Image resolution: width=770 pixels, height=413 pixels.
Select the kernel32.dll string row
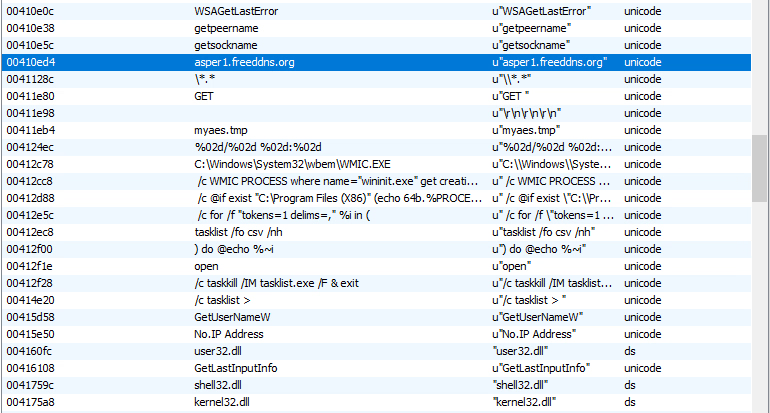[376, 402]
